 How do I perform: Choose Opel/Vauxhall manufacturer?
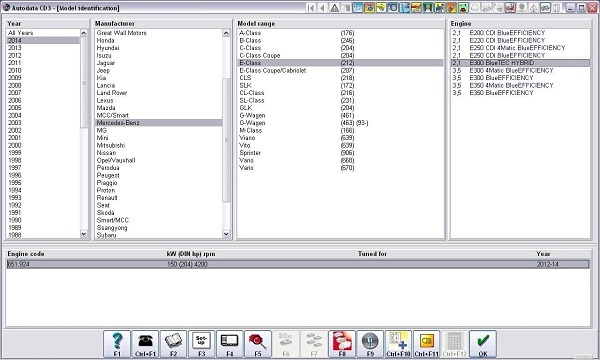coord(158,160)
